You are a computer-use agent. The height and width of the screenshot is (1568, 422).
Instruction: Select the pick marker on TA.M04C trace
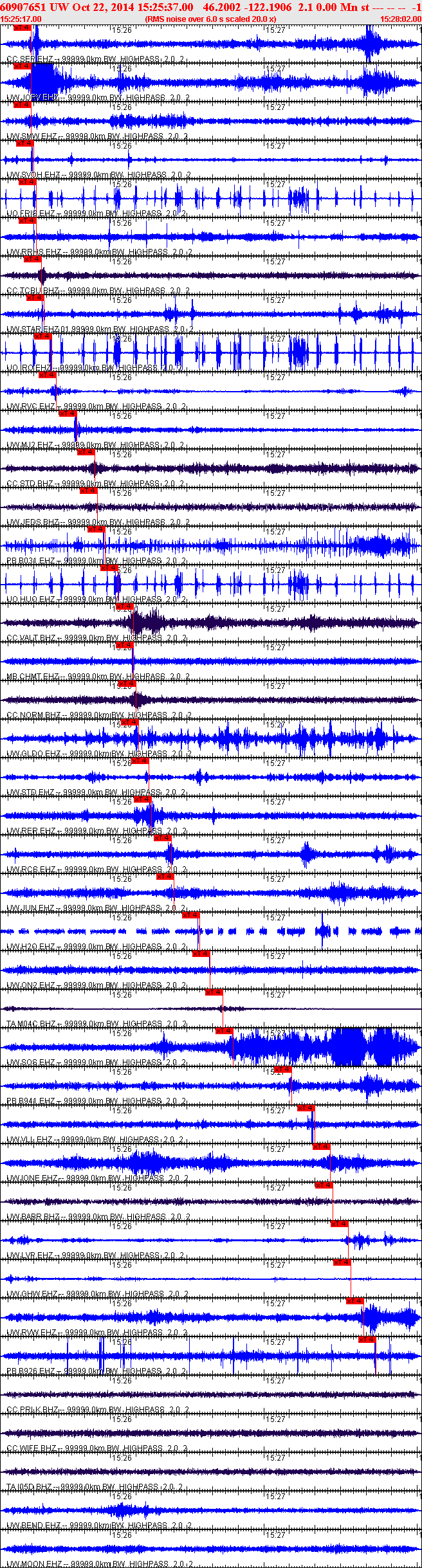[214, 992]
